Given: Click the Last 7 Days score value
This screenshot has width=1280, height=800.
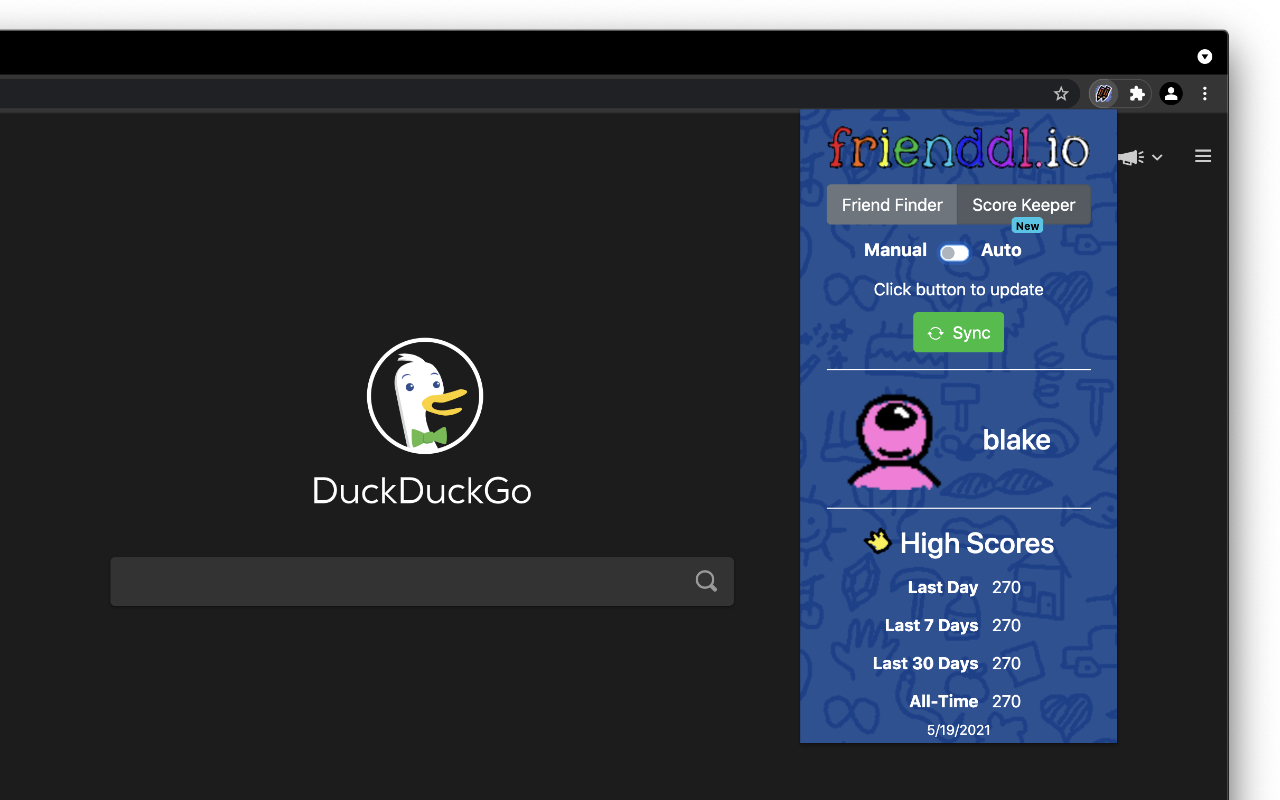Looking at the screenshot, I should (x=1006, y=625).
